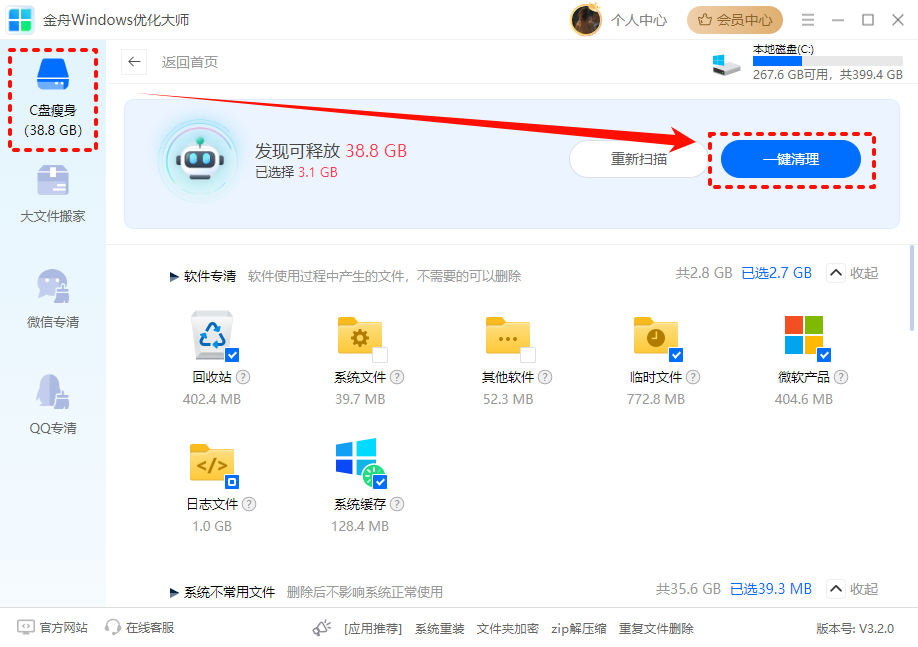Screen dimensions: 918x647
Task: Click the local disk C drive icon
Action: [726, 64]
